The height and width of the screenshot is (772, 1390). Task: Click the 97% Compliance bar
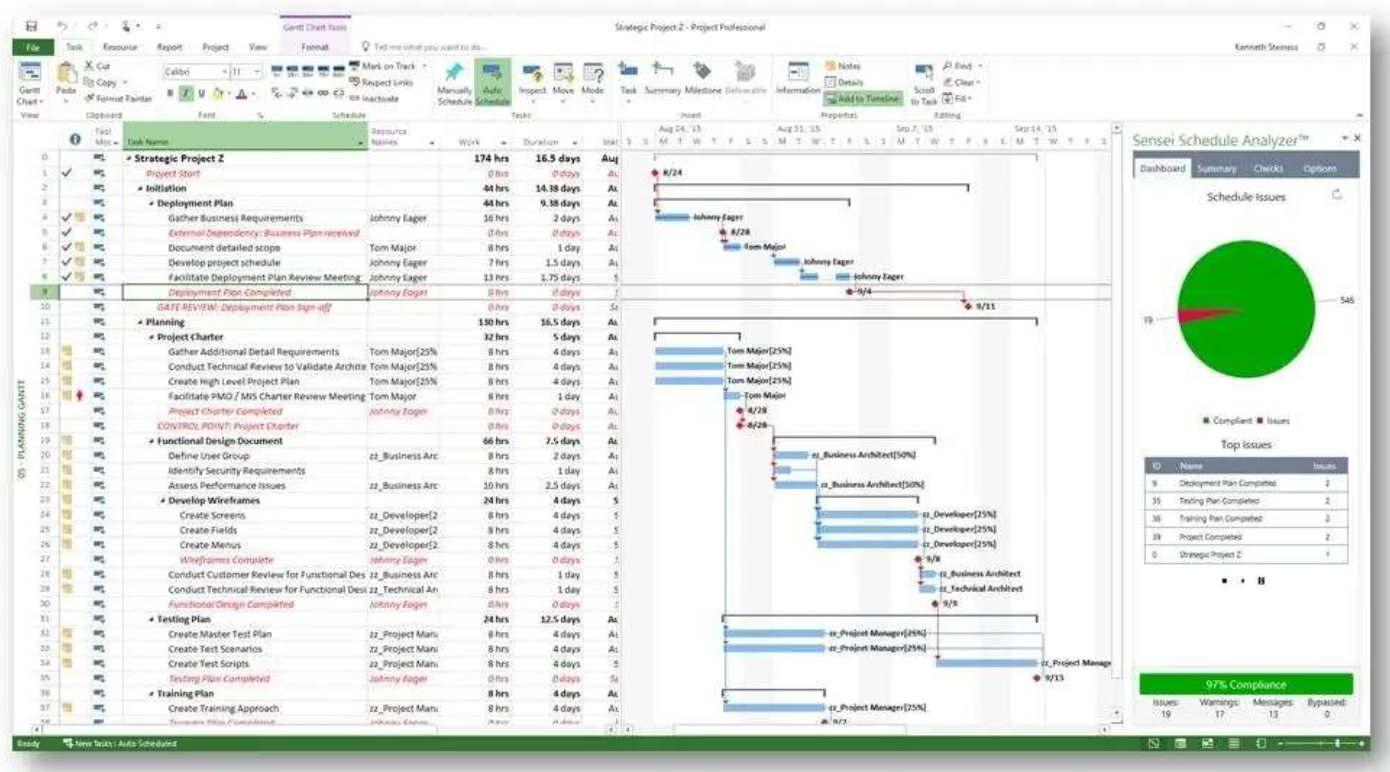click(1245, 681)
